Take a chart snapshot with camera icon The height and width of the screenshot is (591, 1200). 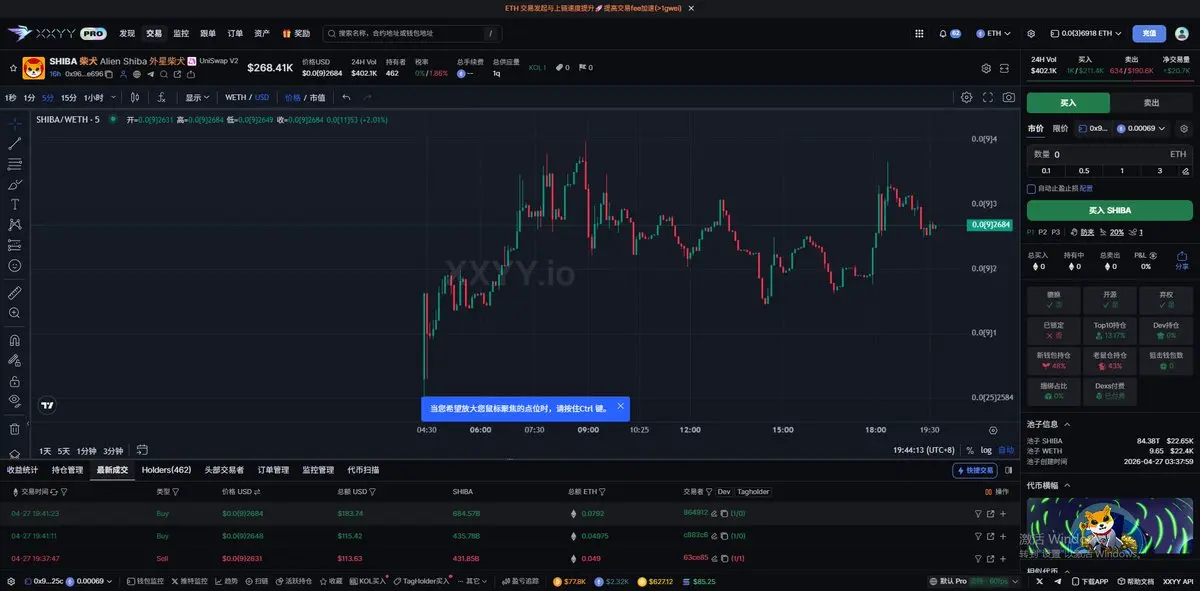point(1009,97)
